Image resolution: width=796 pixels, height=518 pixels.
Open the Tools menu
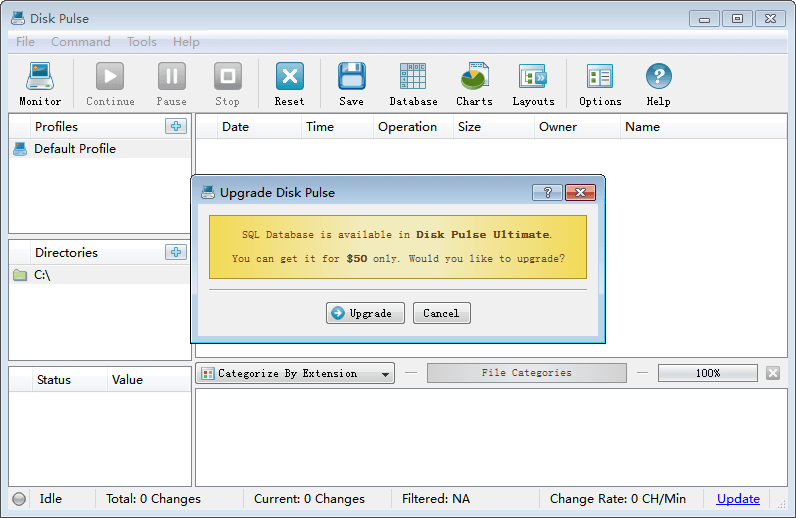141,42
